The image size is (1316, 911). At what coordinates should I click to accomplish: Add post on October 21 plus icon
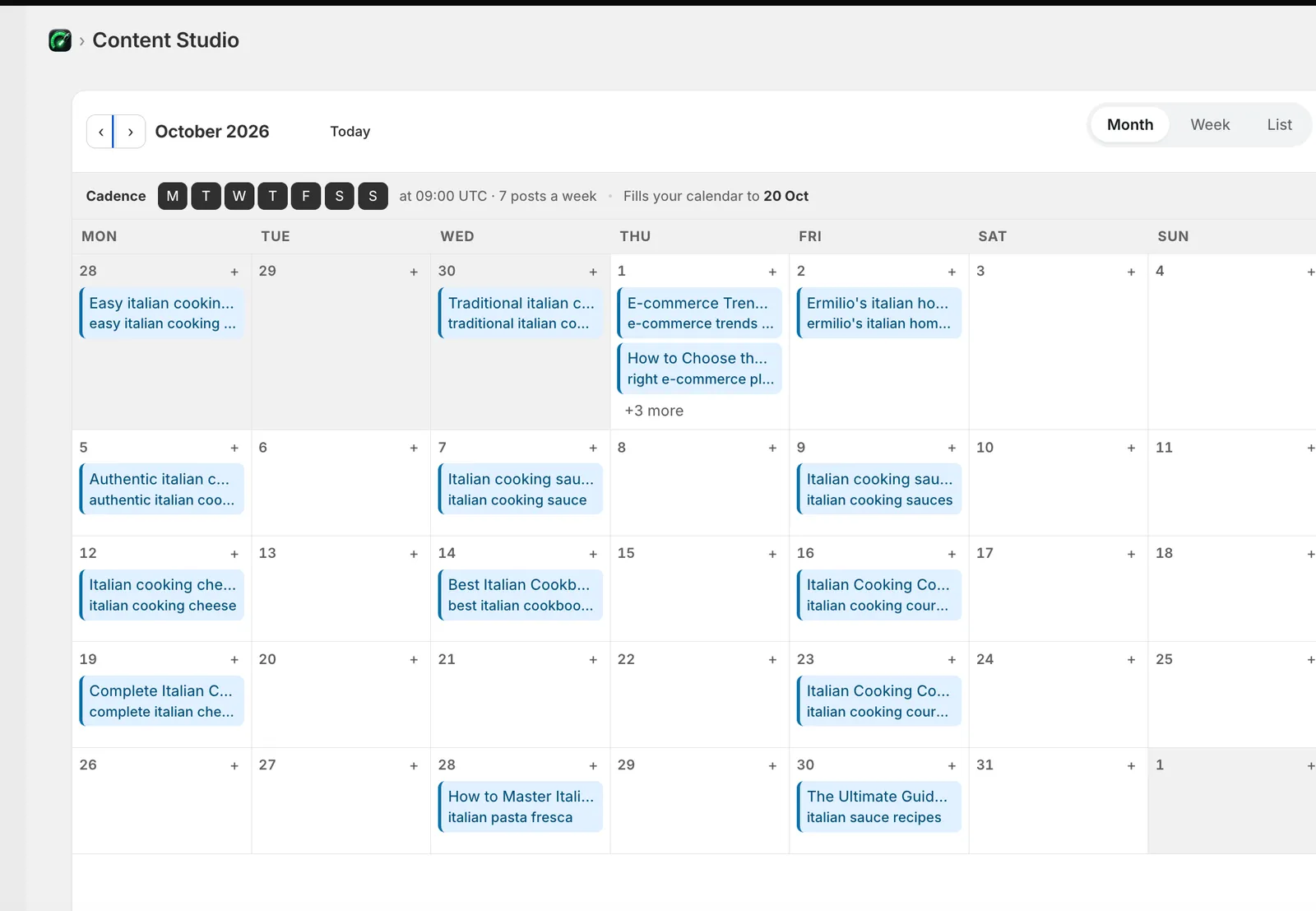(593, 659)
